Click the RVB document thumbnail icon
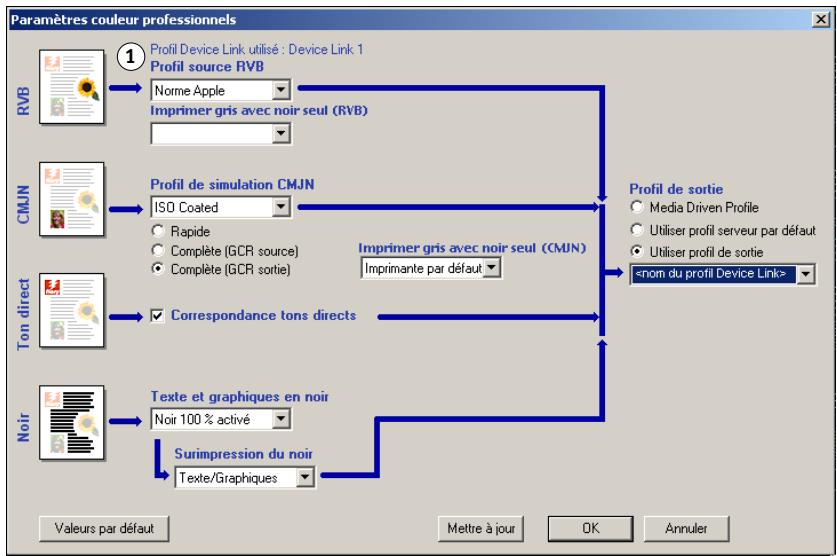Screen dimensions: 837x556 (x=72, y=87)
